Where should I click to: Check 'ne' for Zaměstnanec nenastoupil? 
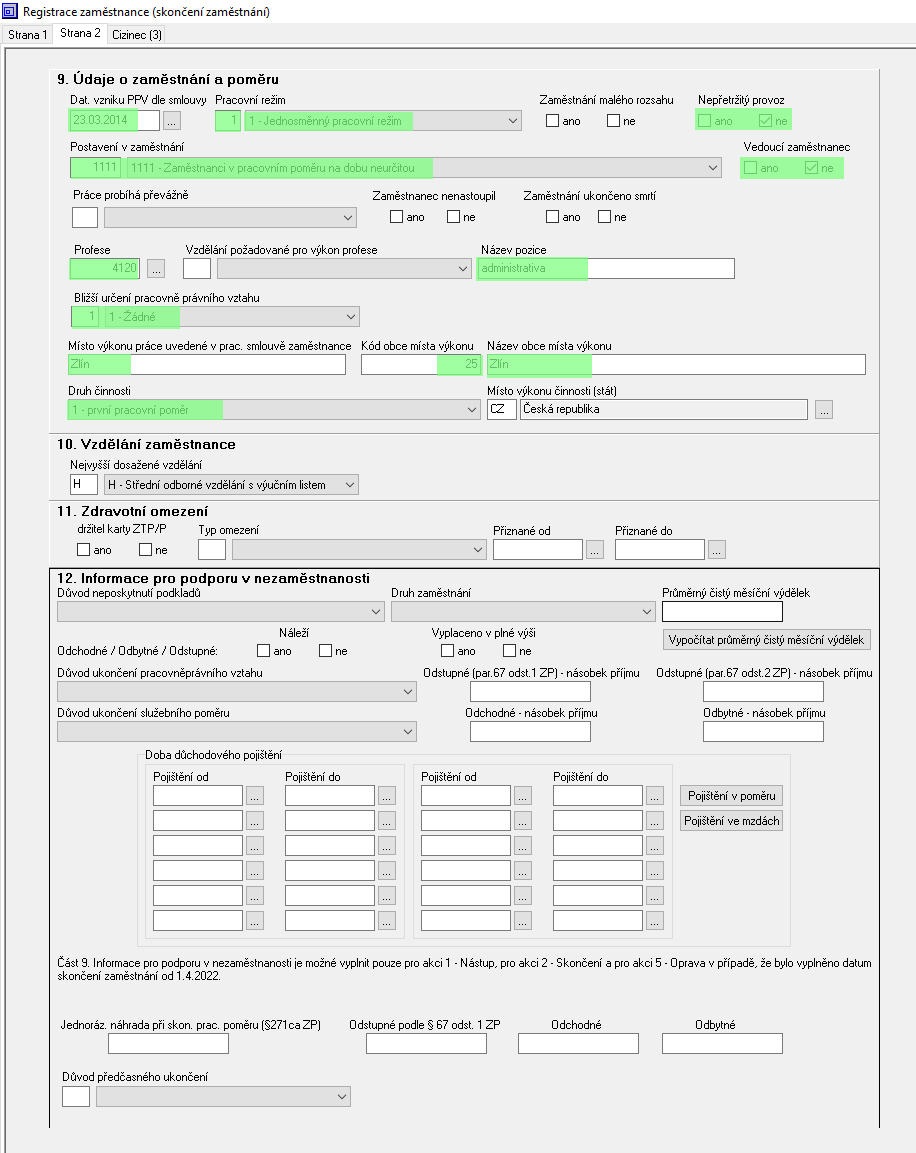[x=454, y=217]
